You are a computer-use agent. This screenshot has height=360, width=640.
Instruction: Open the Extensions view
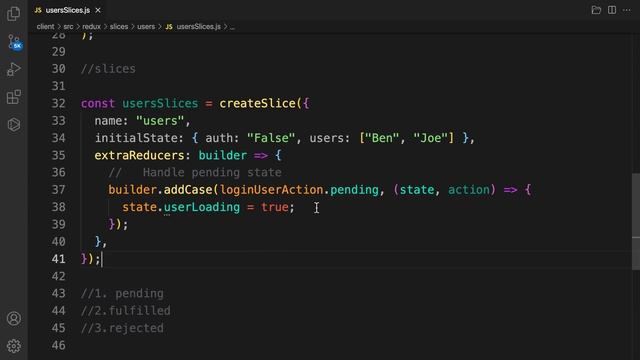(x=13, y=97)
